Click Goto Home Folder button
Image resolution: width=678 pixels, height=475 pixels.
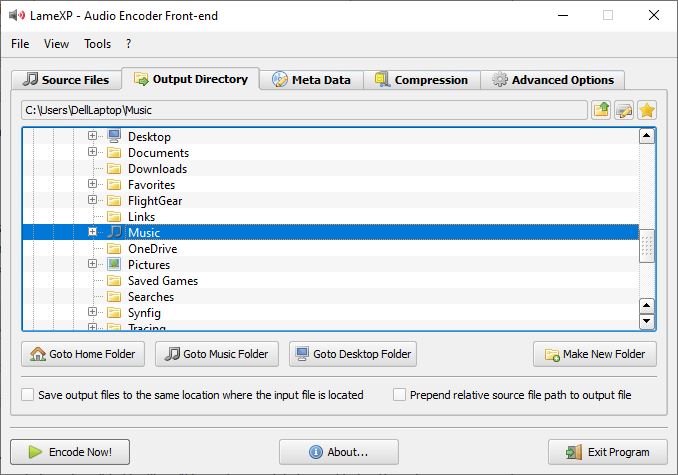(x=83, y=354)
